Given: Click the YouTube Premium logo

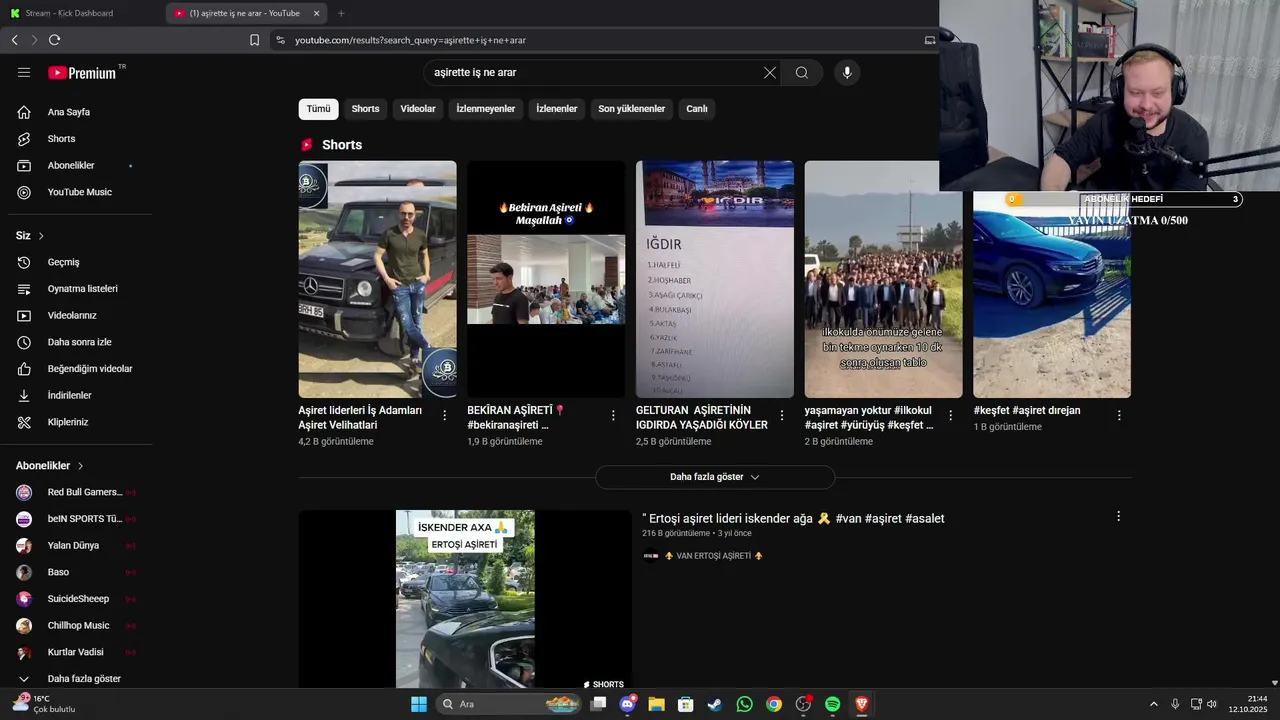Looking at the screenshot, I should pos(84,72).
